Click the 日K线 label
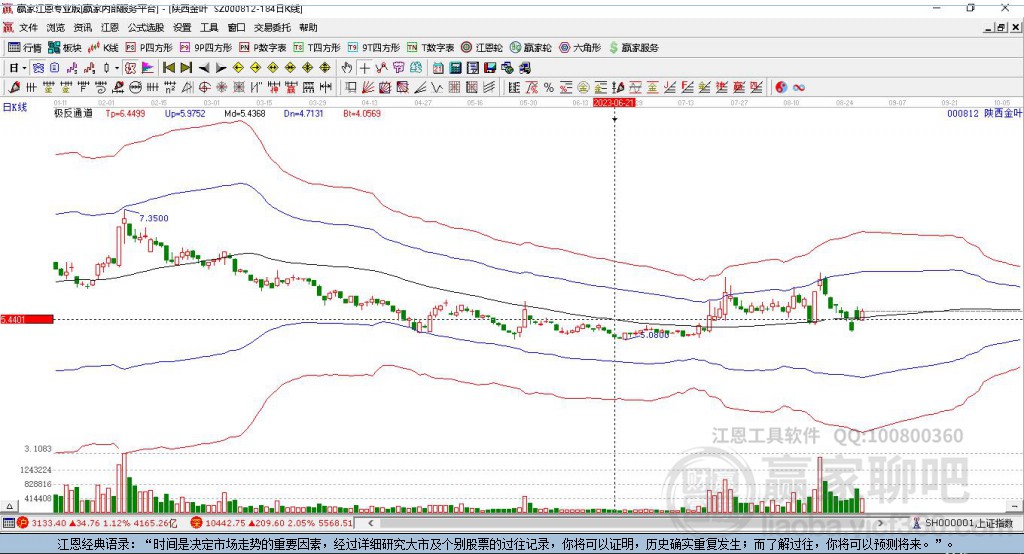1024x554 pixels. tap(14, 107)
